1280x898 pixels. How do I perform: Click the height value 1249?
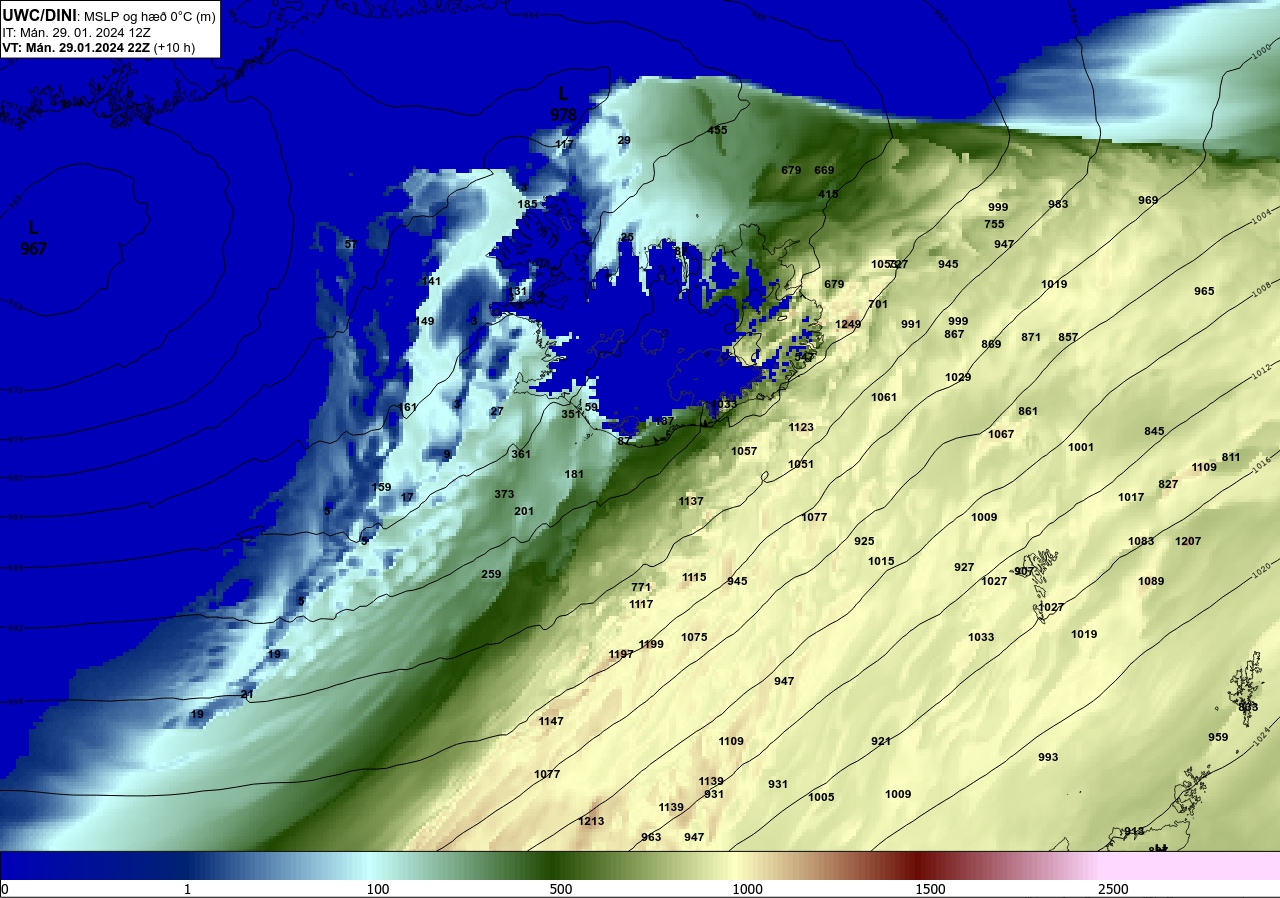point(848,324)
